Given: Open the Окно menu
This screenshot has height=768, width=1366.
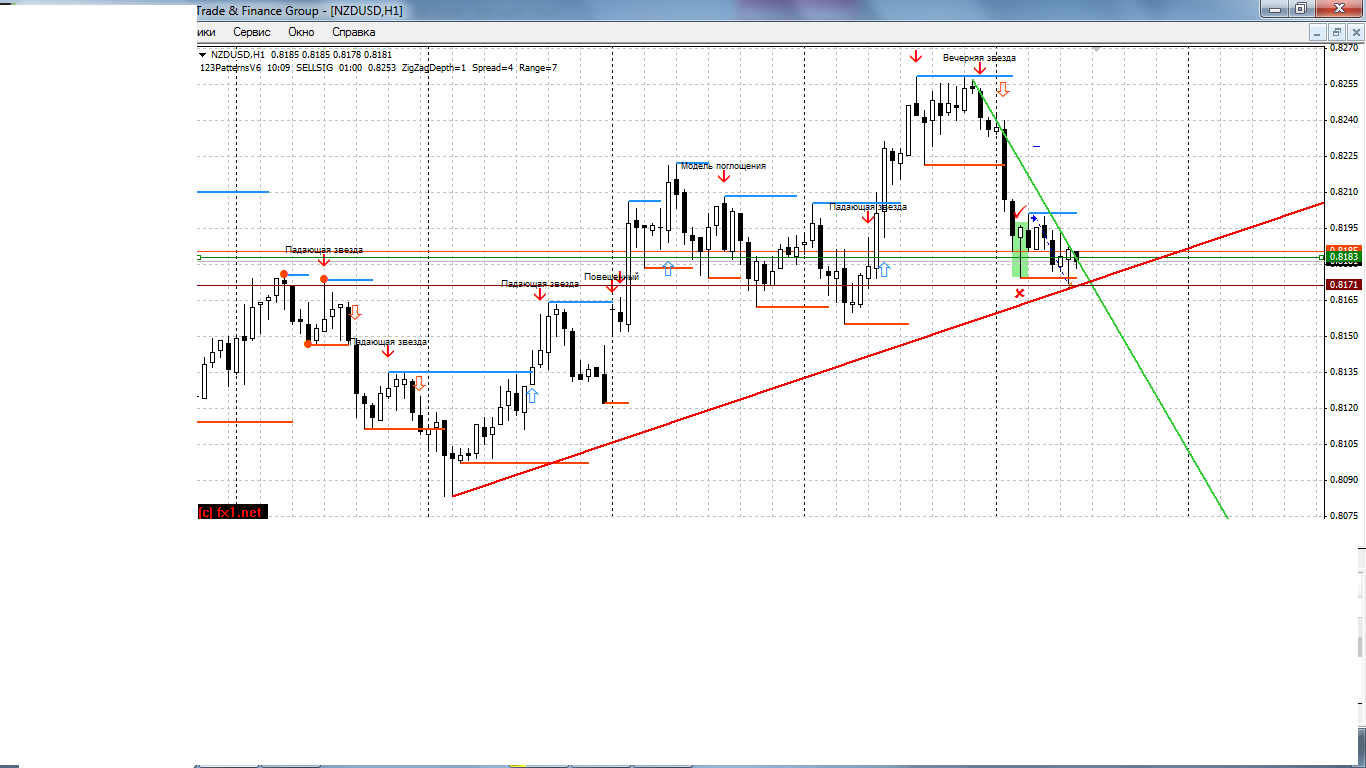Looking at the screenshot, I should [x=301, y=32].
